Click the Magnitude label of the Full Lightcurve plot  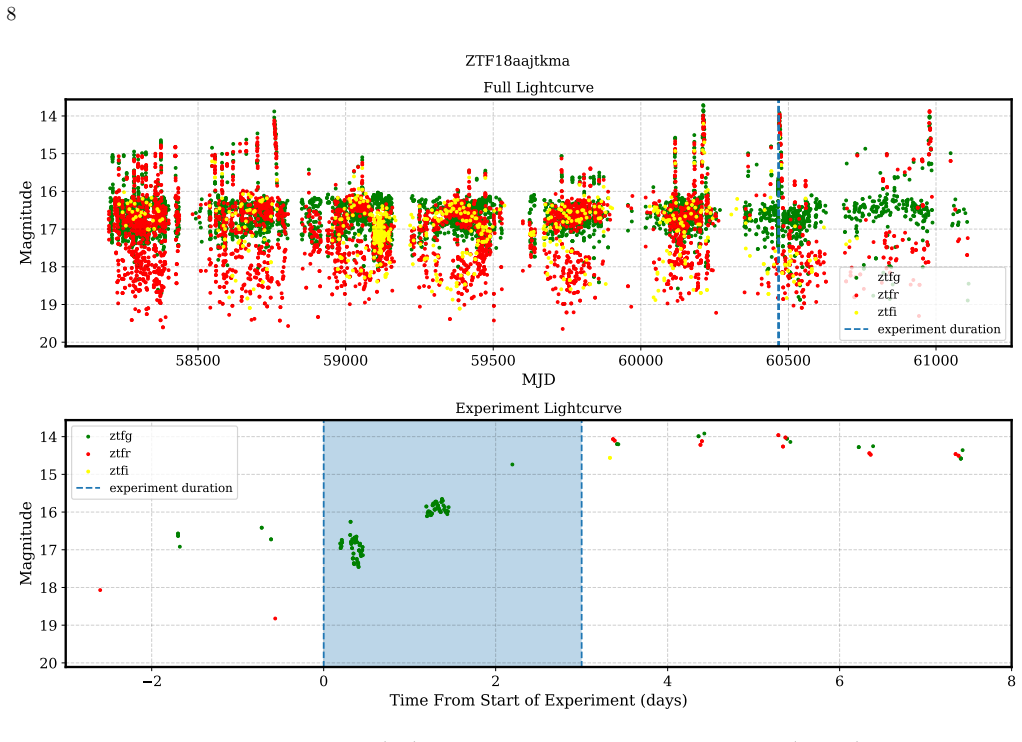click(x=25, y=222)
